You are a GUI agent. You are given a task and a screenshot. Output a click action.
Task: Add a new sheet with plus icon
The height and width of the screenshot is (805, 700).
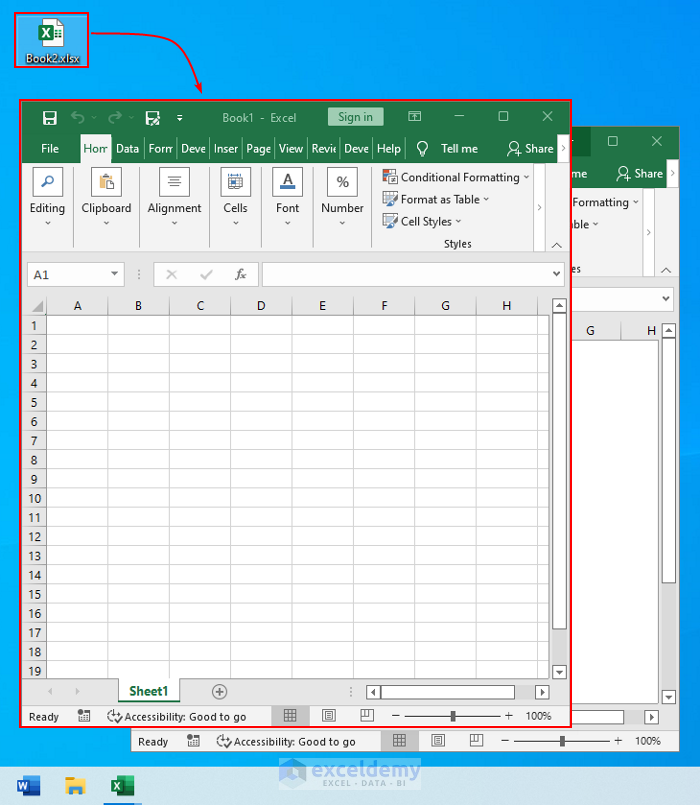219,692
